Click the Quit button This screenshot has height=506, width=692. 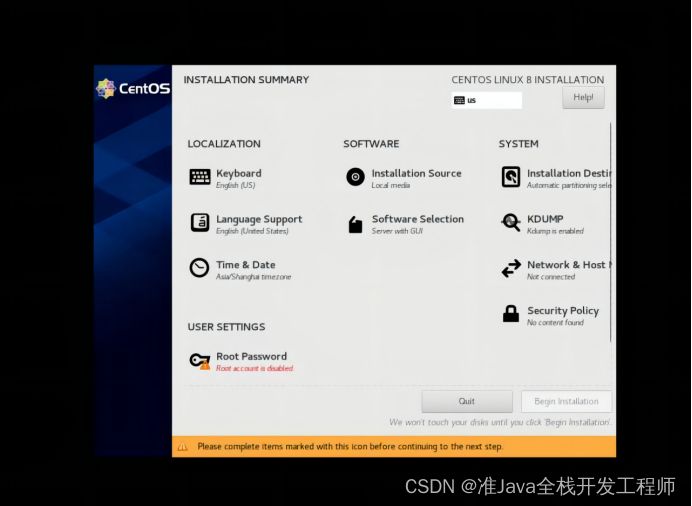pyautogui.click(x=467, y=401)
